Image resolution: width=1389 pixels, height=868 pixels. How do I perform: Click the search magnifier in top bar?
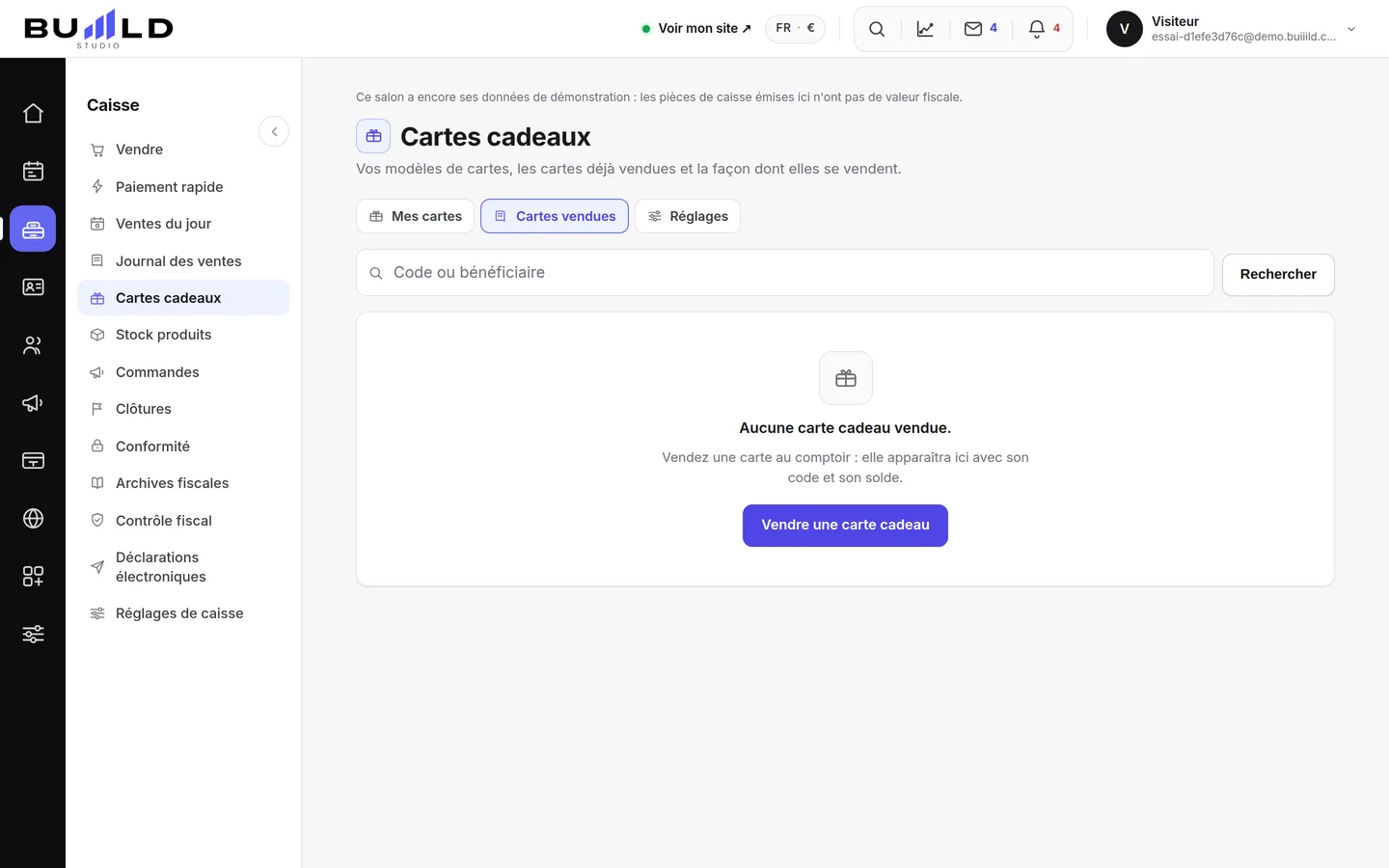click(877, 29)
